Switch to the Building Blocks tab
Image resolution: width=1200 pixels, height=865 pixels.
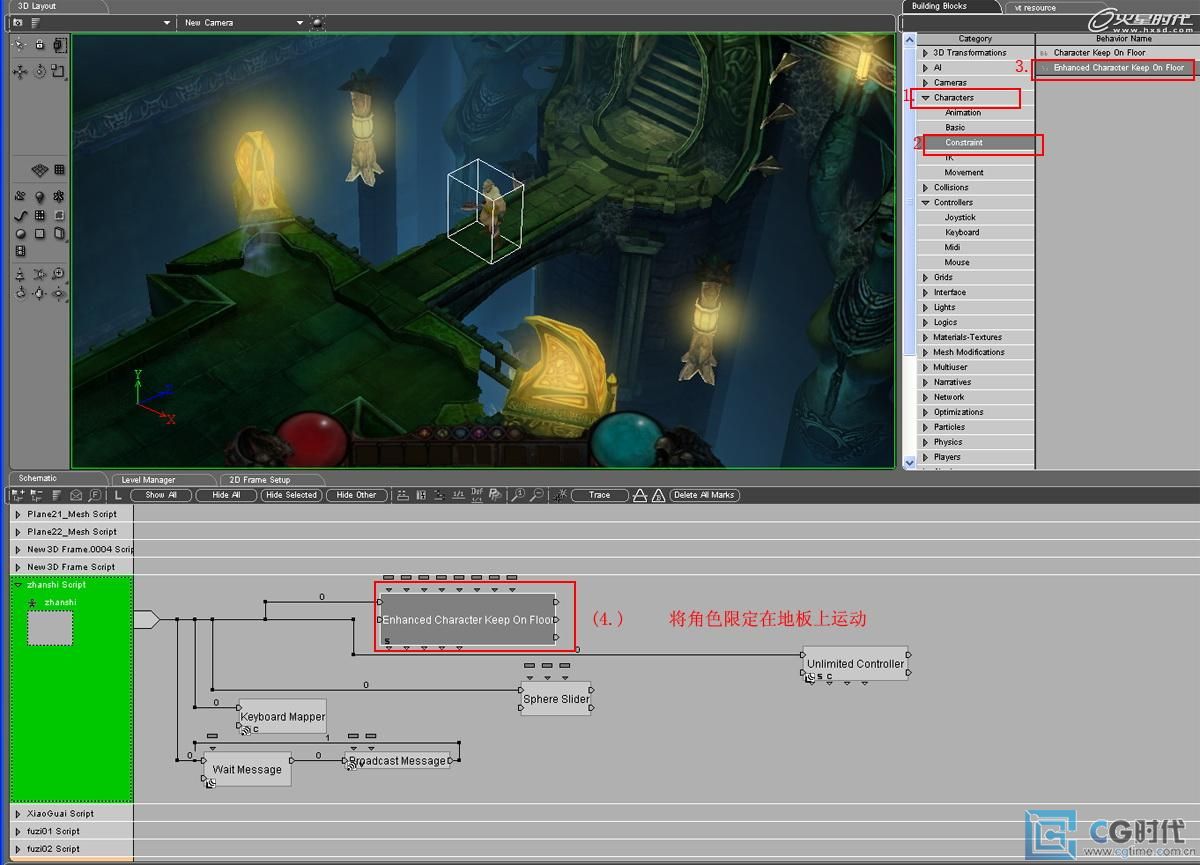coord(940,6)
